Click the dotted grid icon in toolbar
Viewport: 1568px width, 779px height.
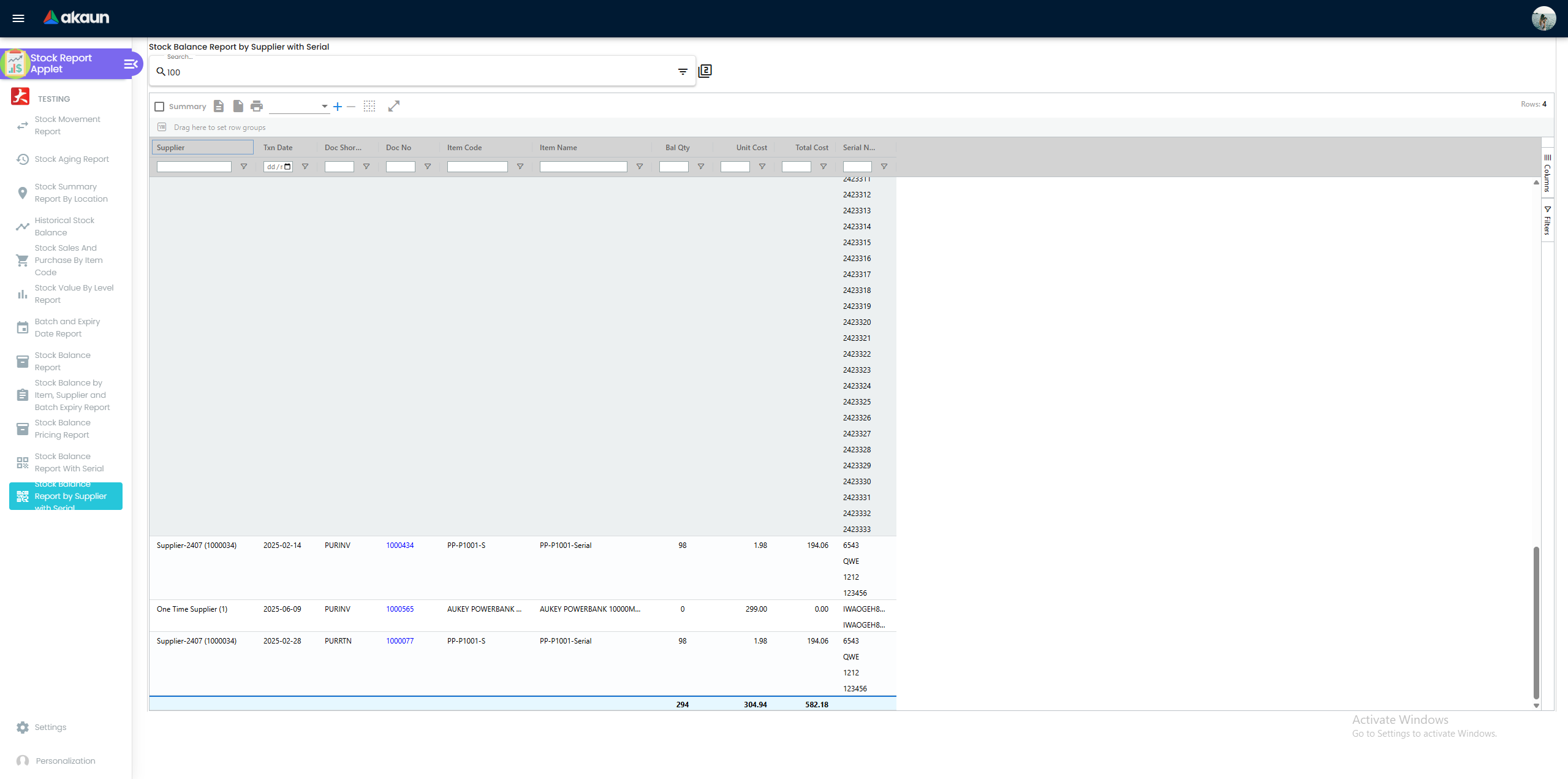point(369,107)
